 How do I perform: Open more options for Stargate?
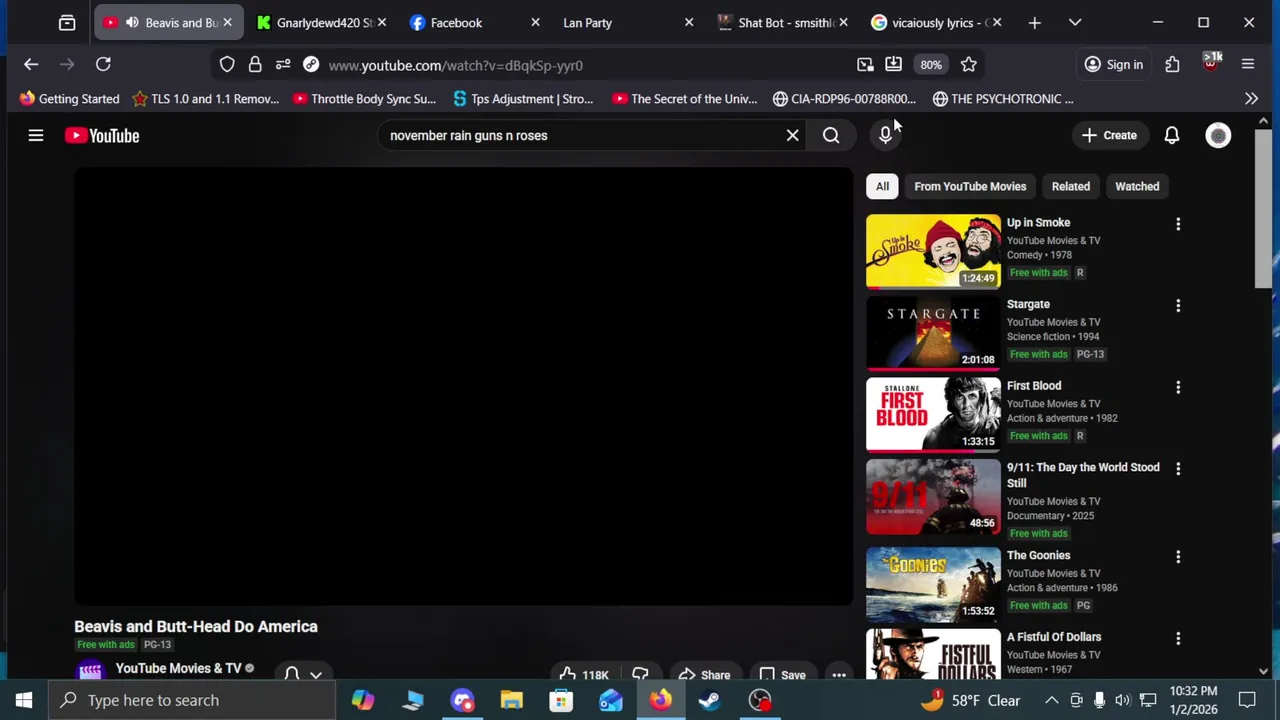coord(1178,305)
